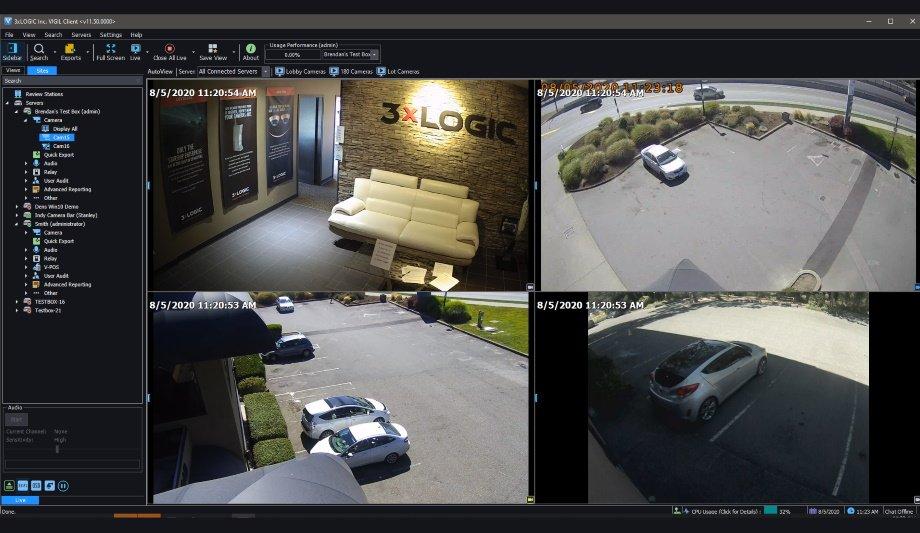Click the blue refresh-arrow icon in sidebar
Image resolution: width=920 pixels, height=533 pixels.
tap(49, 485)
